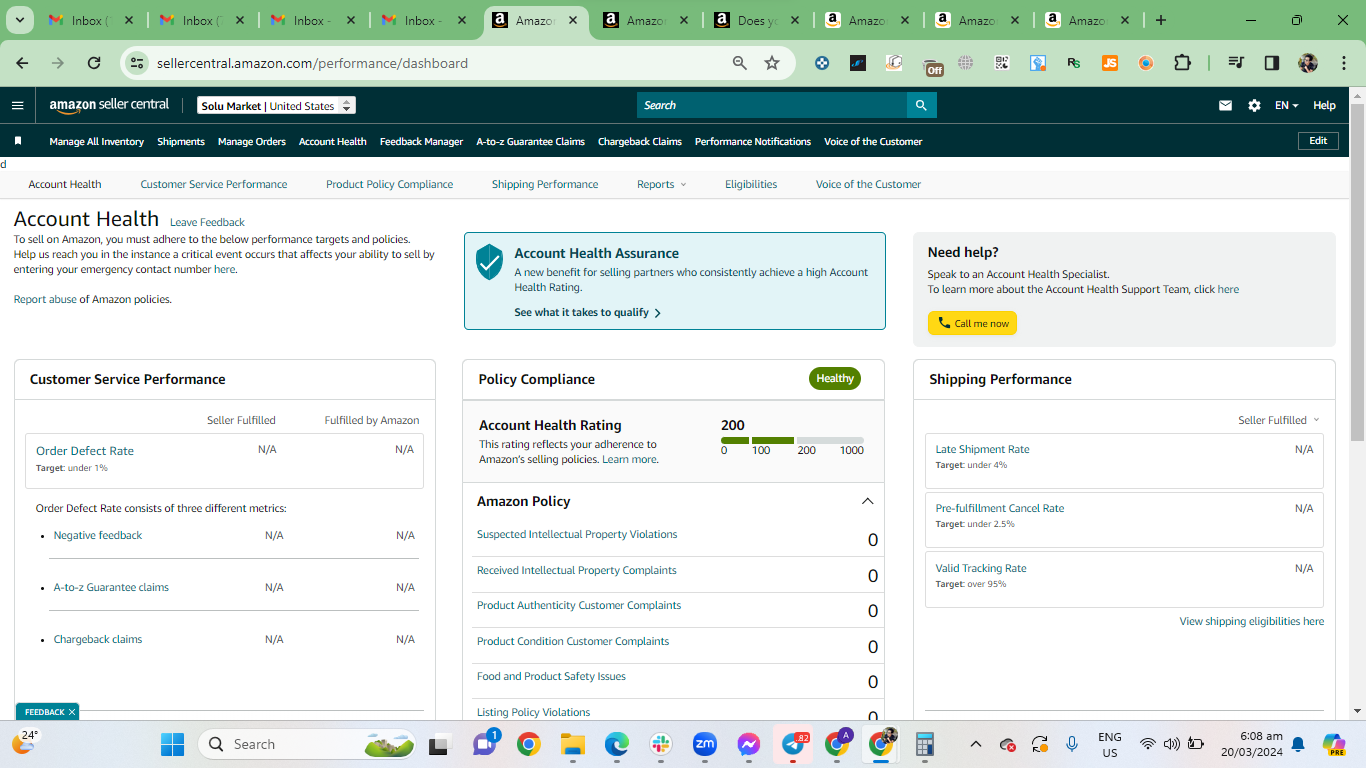Screen dimensions: 1366x768
Task: Open the Windows Start menu
Action: tap(172, 744)
